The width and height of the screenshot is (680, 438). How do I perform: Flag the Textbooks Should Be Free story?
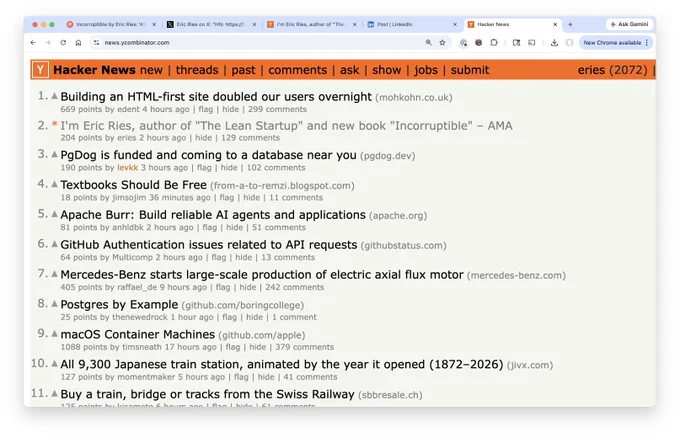click(226, 198)
